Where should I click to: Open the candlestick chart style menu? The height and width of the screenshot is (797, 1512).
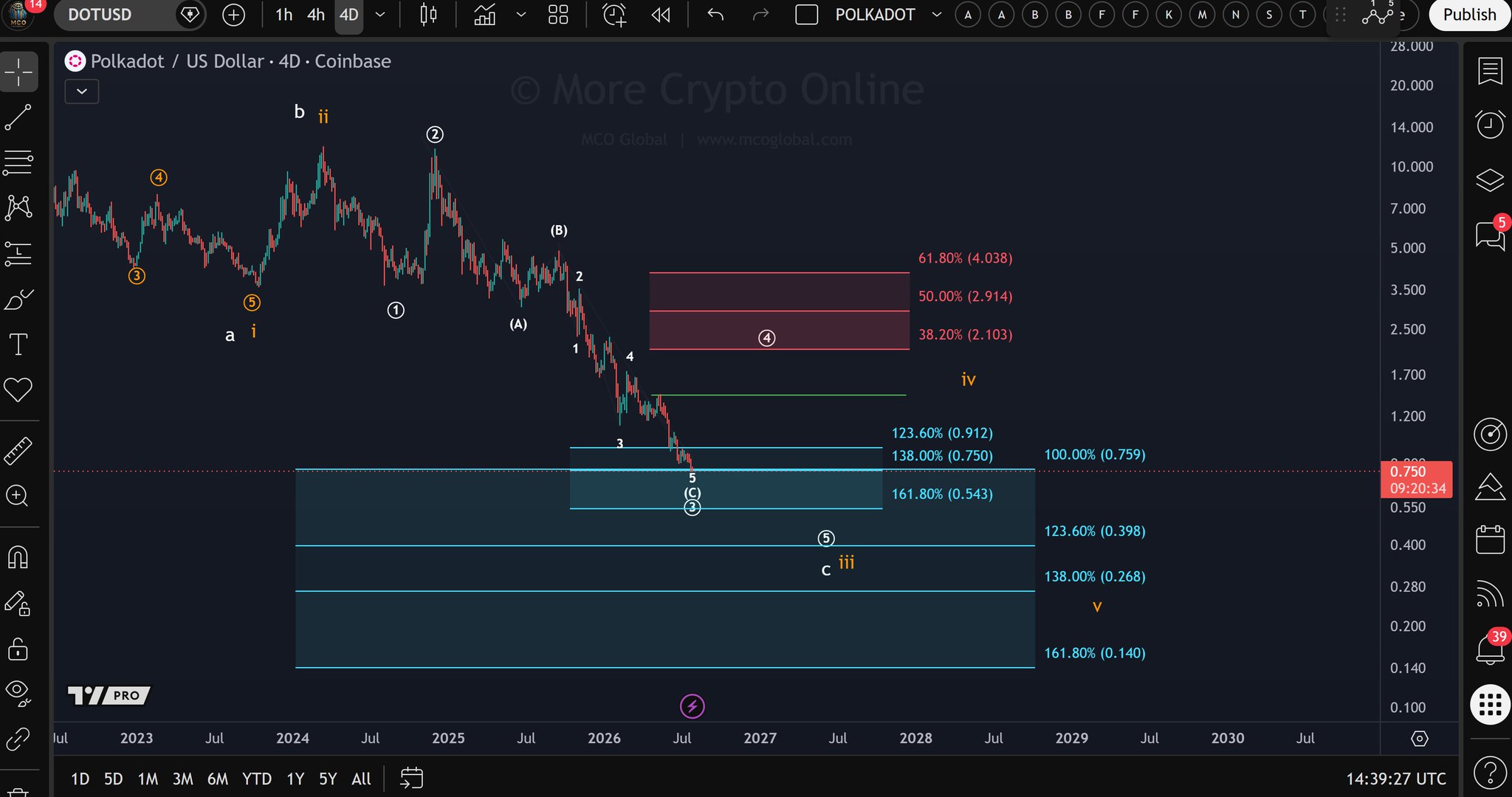428,15
